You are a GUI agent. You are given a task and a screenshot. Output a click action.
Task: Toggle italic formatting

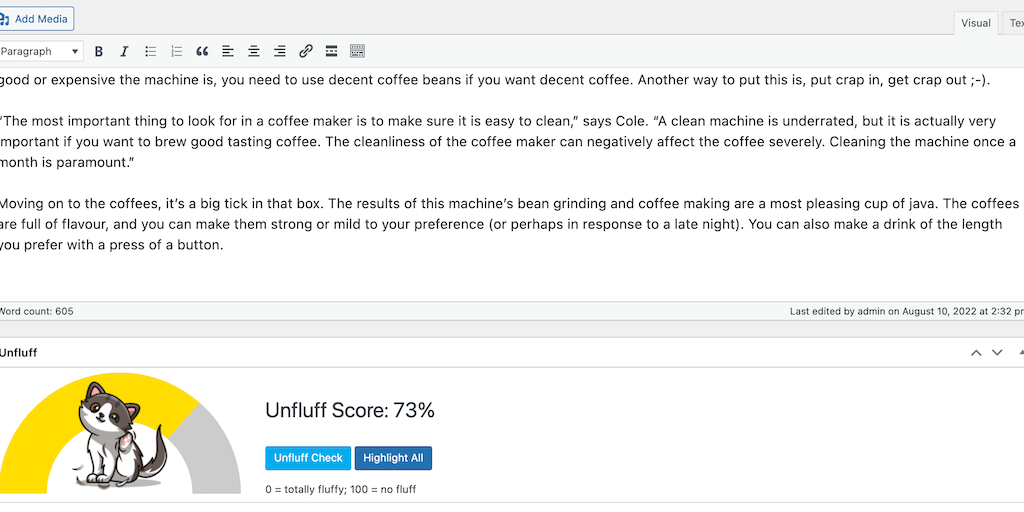coord(124,51)
